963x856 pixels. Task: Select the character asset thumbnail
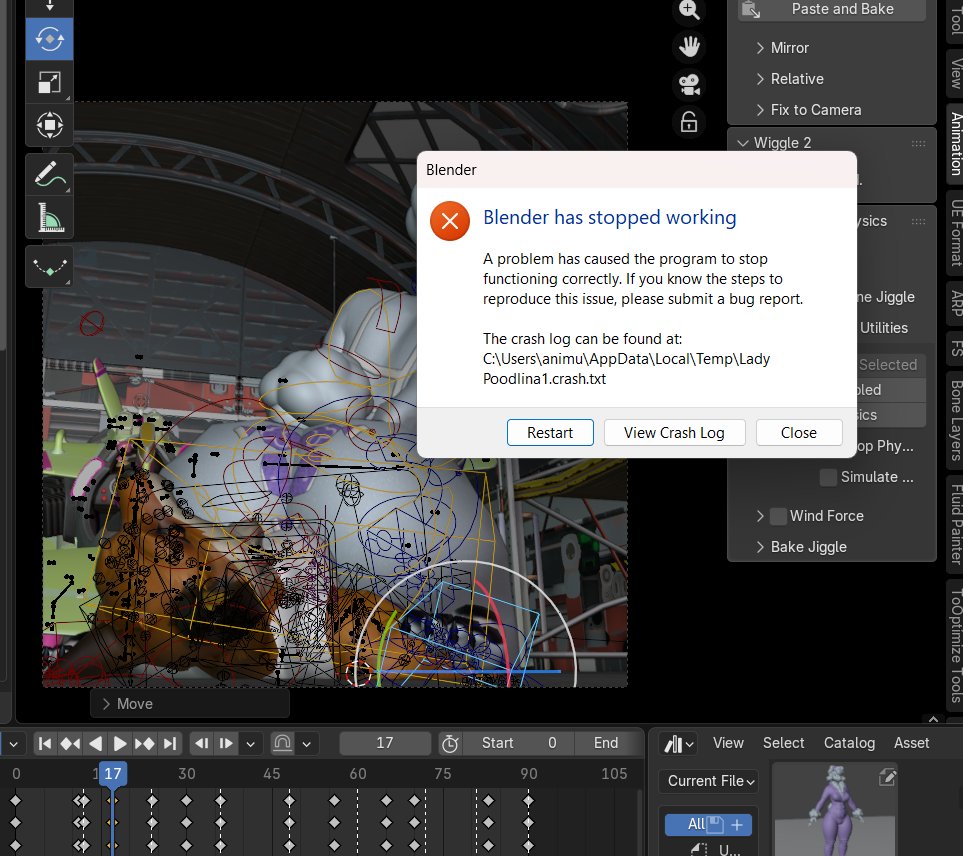tap(835, 811)
